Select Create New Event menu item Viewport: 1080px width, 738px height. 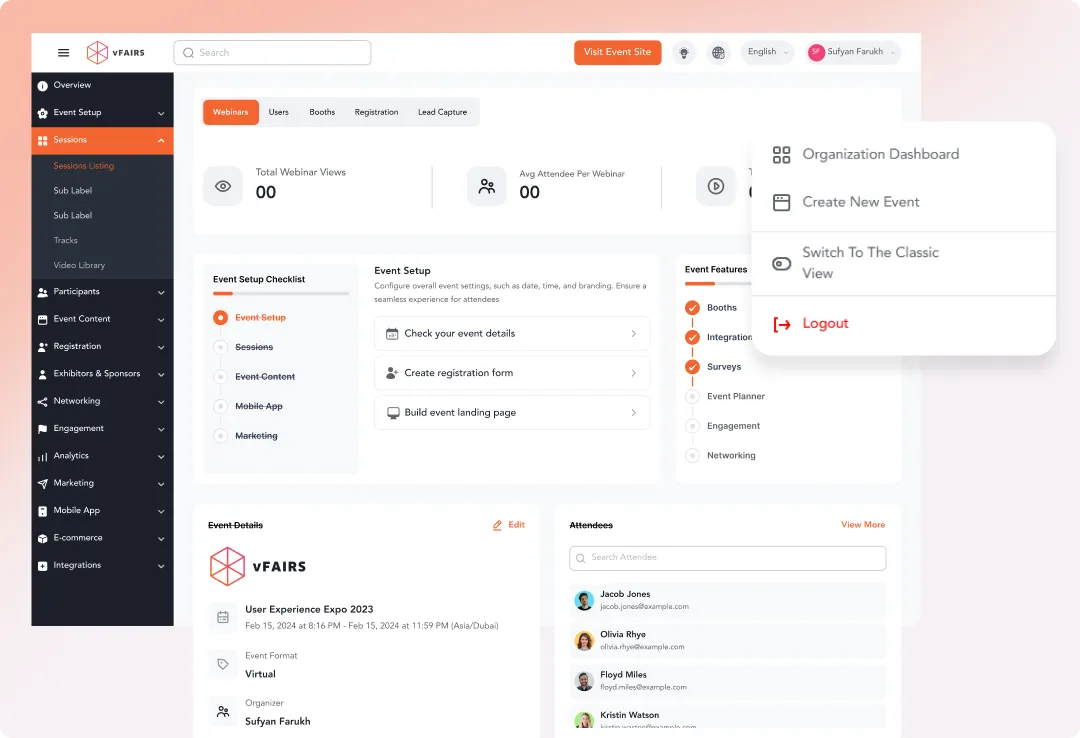(860, 202)
